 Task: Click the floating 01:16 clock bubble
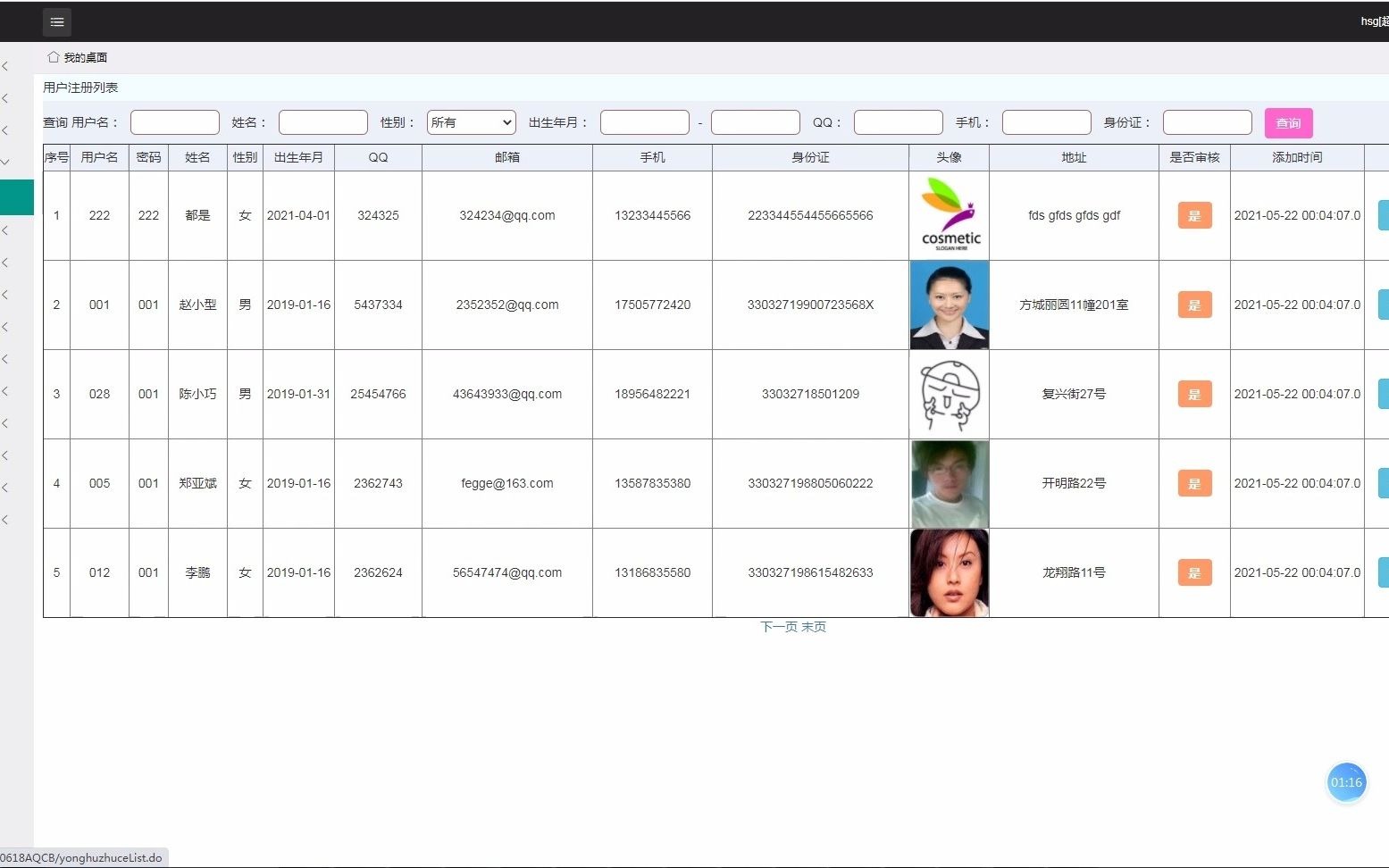1346,781
